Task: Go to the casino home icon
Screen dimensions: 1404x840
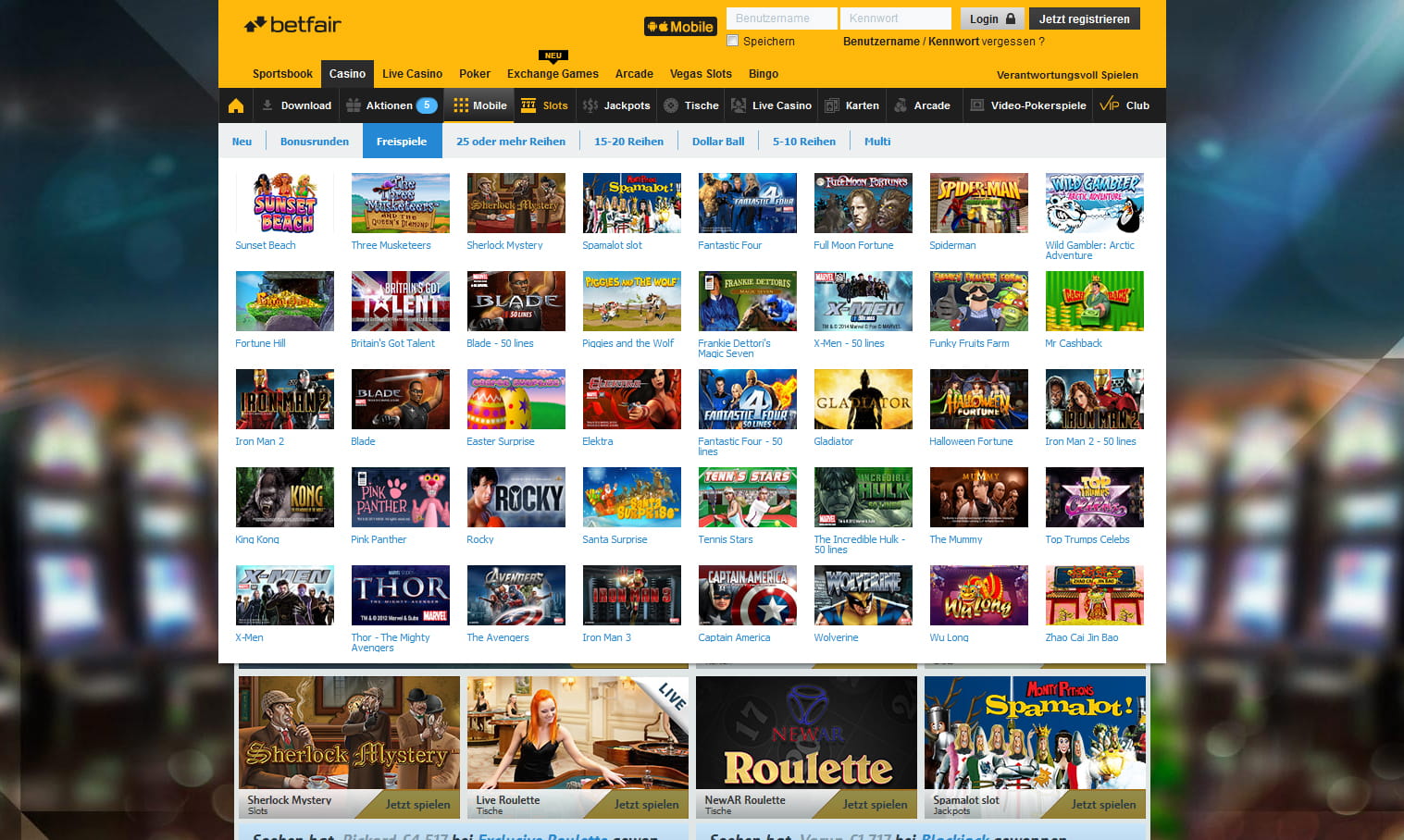Action: [236, 105]
